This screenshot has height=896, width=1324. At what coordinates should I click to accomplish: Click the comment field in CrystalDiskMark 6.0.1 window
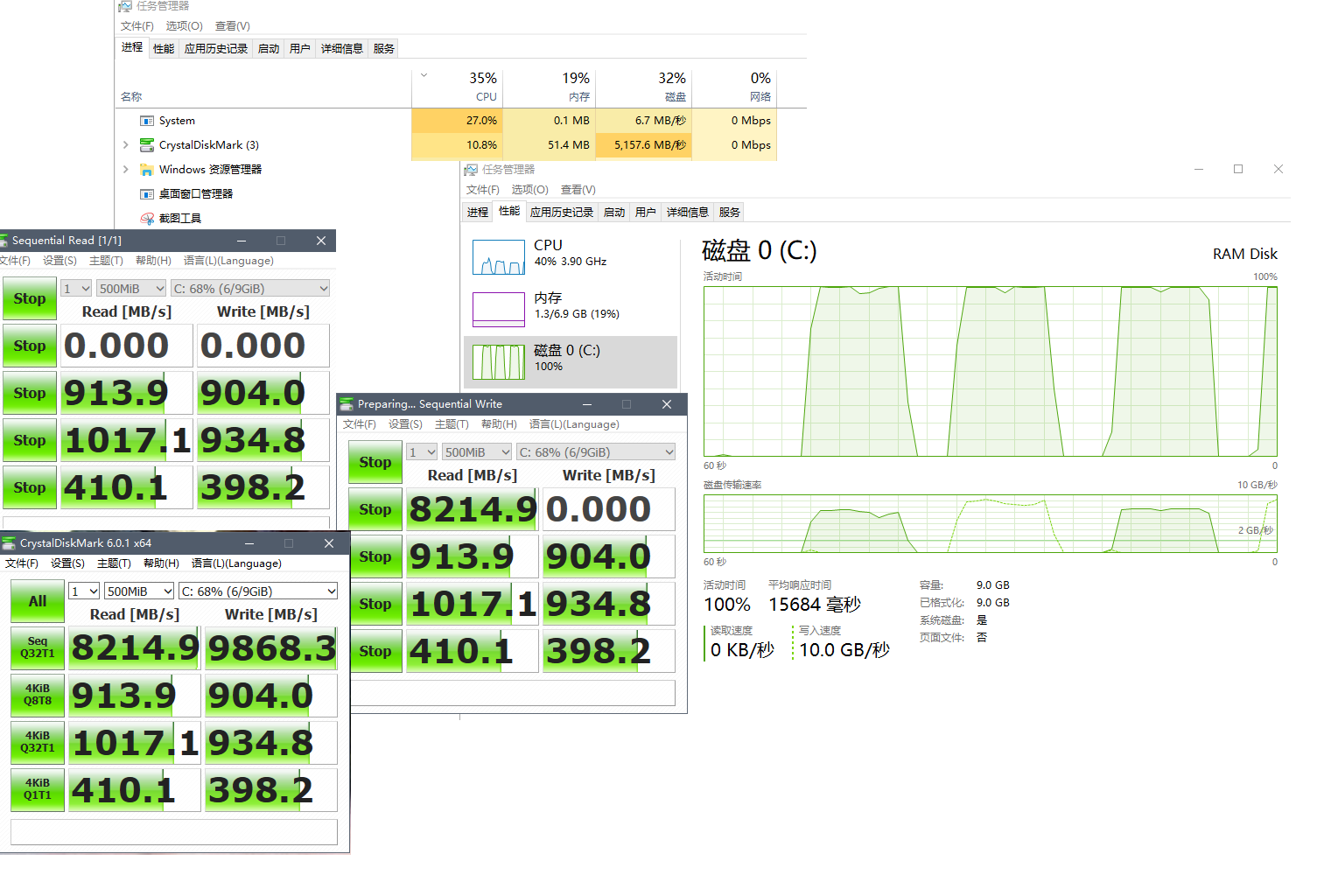pyautogui.click(x=174, y=832)
